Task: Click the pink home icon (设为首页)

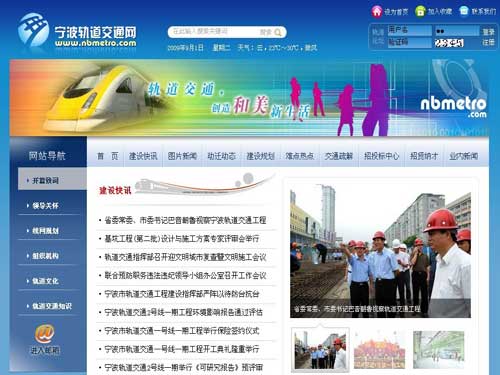Action: click(x=377, y=11)
